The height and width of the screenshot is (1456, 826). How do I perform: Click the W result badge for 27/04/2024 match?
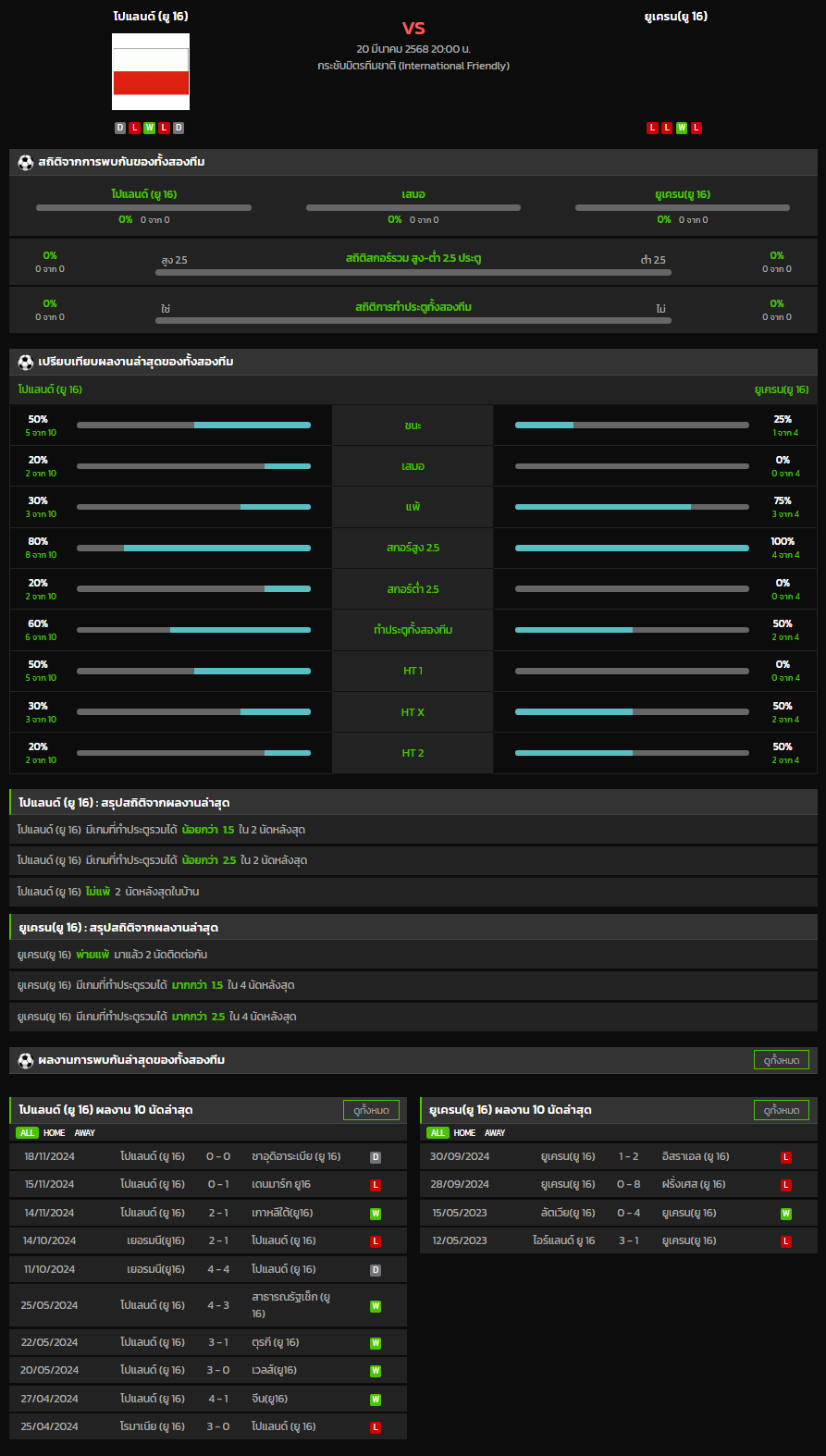376,1400
